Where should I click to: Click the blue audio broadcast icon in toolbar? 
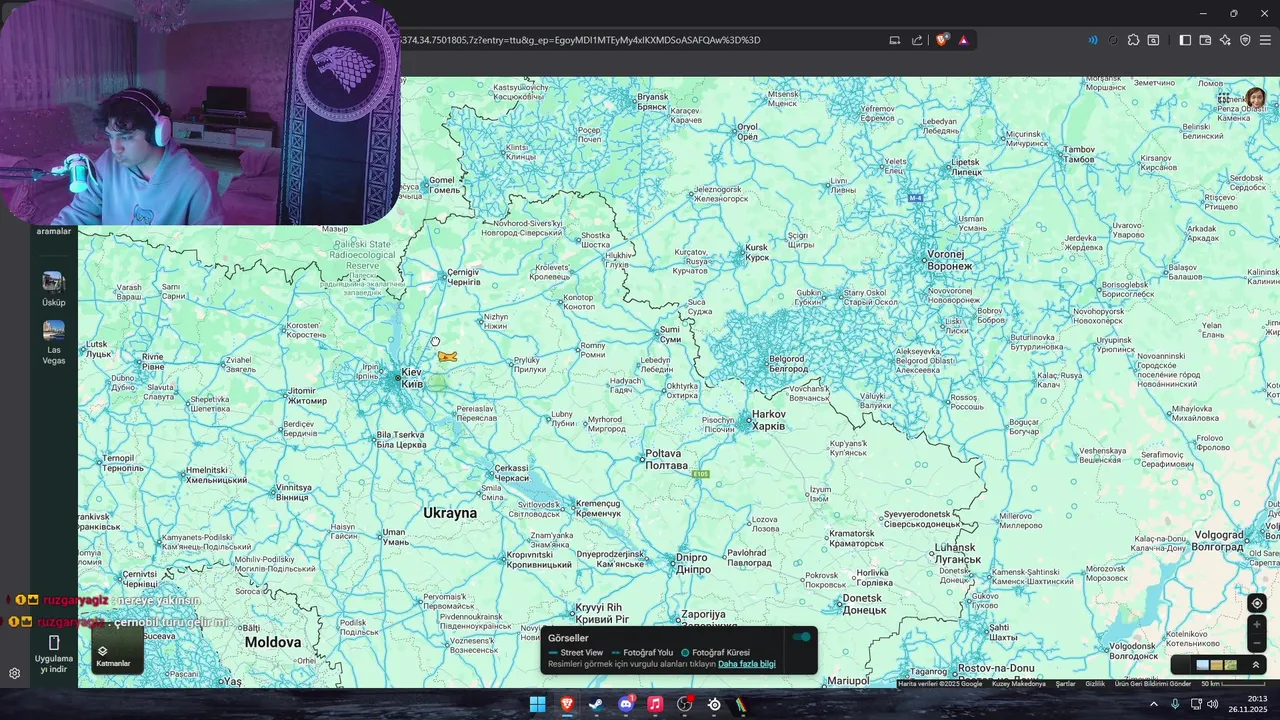pos(1092,40)
